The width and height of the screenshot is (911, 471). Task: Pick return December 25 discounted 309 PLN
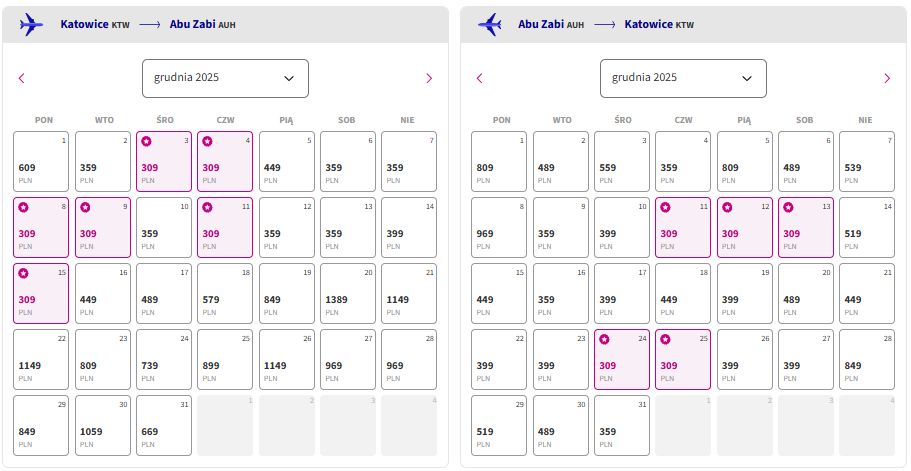pos(683,359)
